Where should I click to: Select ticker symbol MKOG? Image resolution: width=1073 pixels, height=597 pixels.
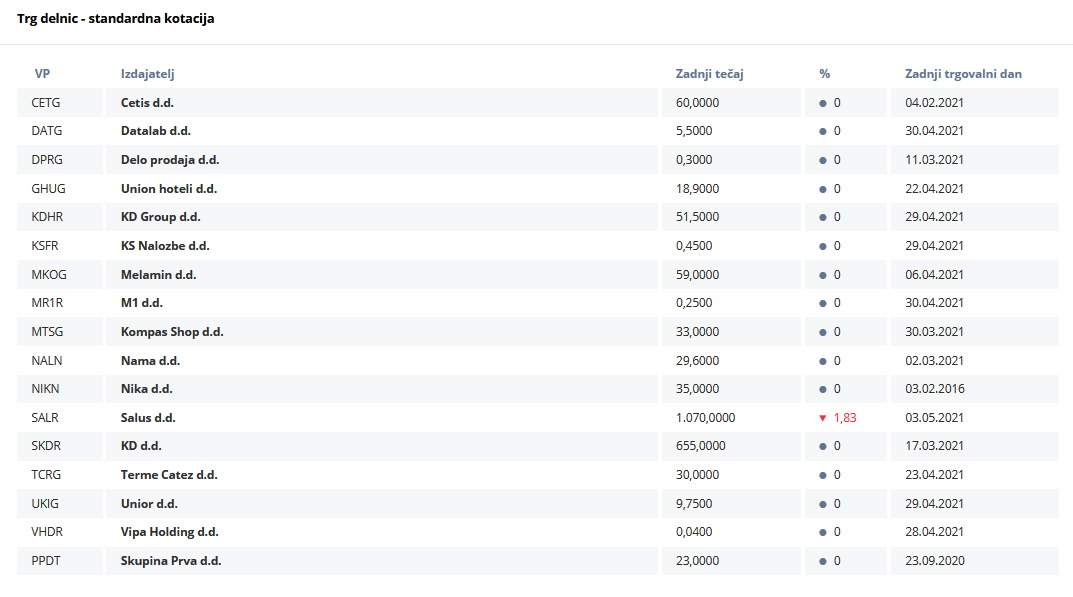click(49, 275)
